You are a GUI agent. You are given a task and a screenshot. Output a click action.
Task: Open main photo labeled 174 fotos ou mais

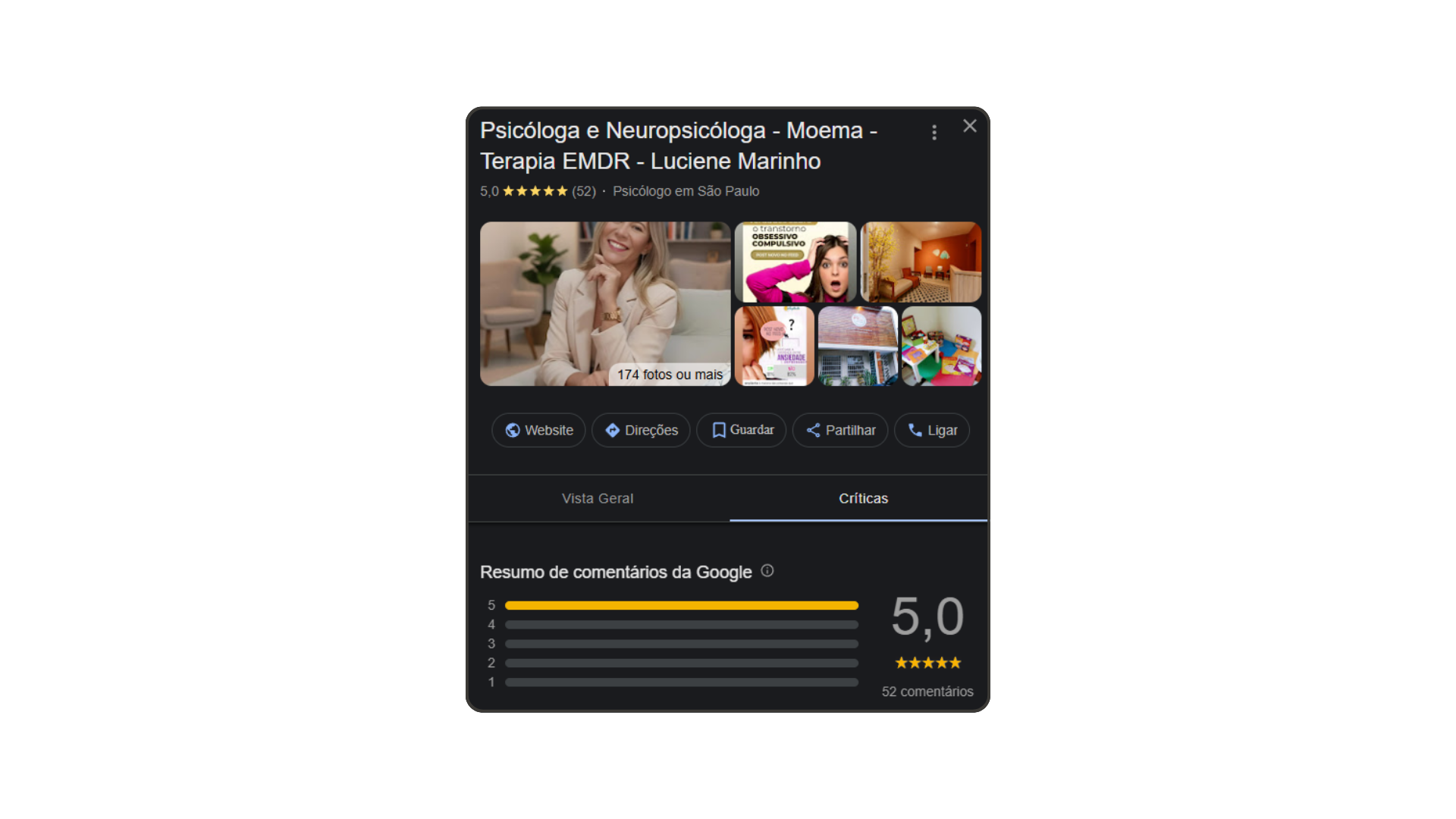(x=604, y=303)
